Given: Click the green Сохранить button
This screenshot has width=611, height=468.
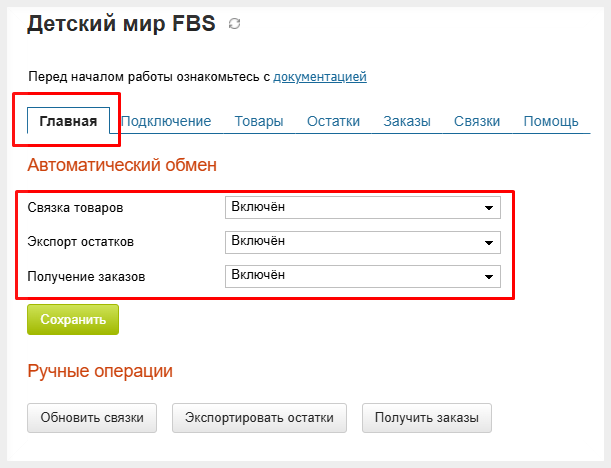Looking at the screenshot, I should (73, 320).
